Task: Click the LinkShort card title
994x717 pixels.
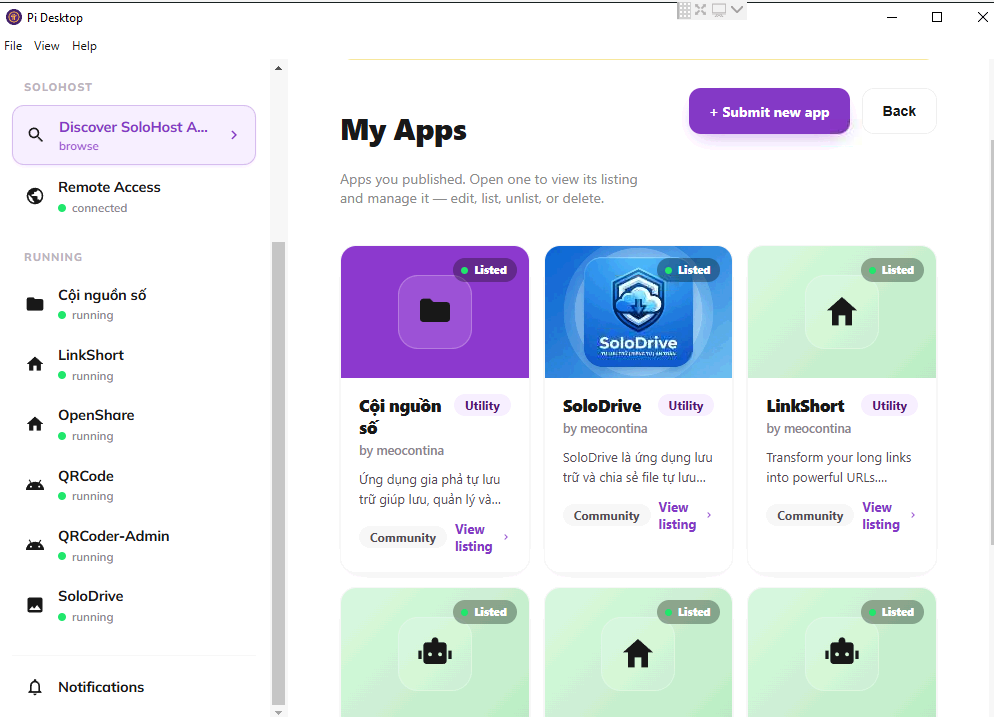Action: tap(805, 406)
